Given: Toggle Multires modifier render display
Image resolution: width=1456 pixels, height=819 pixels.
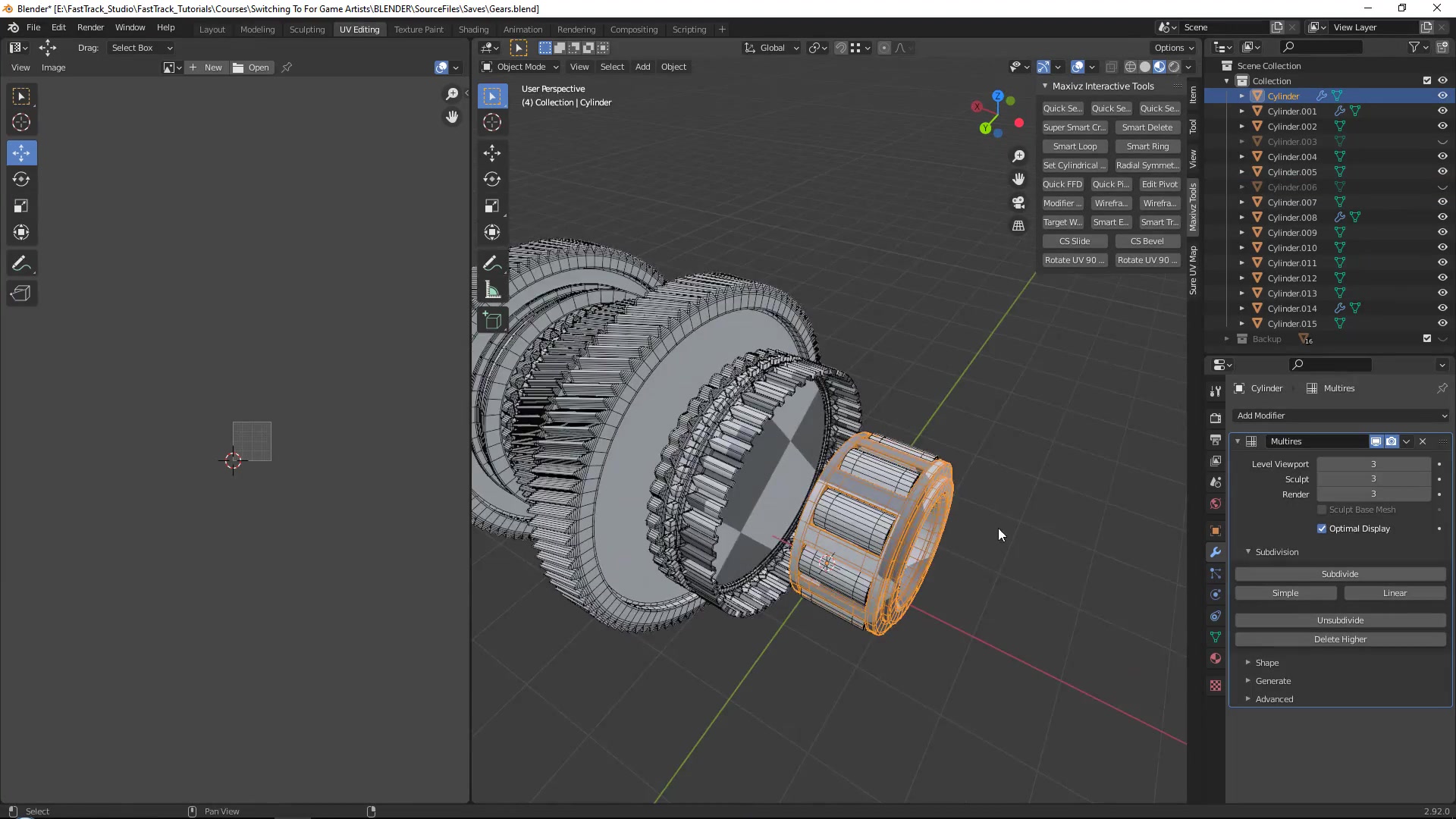Looking at the screenshot, I should coord(1391,441).
